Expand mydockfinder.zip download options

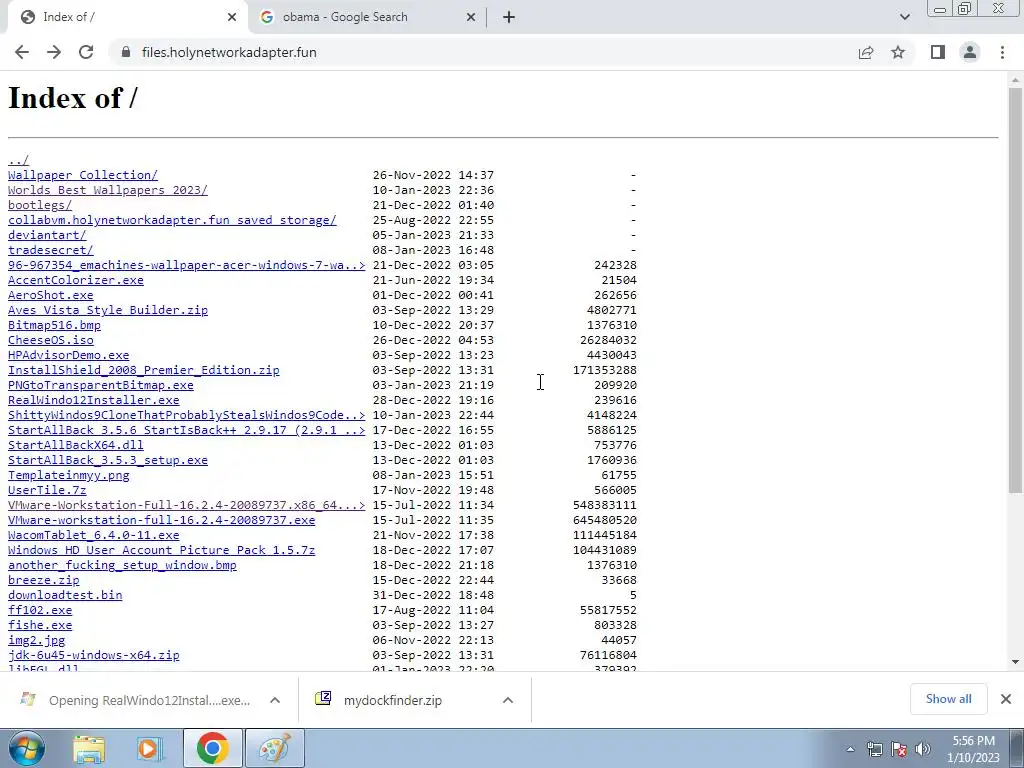pos(507,700)
